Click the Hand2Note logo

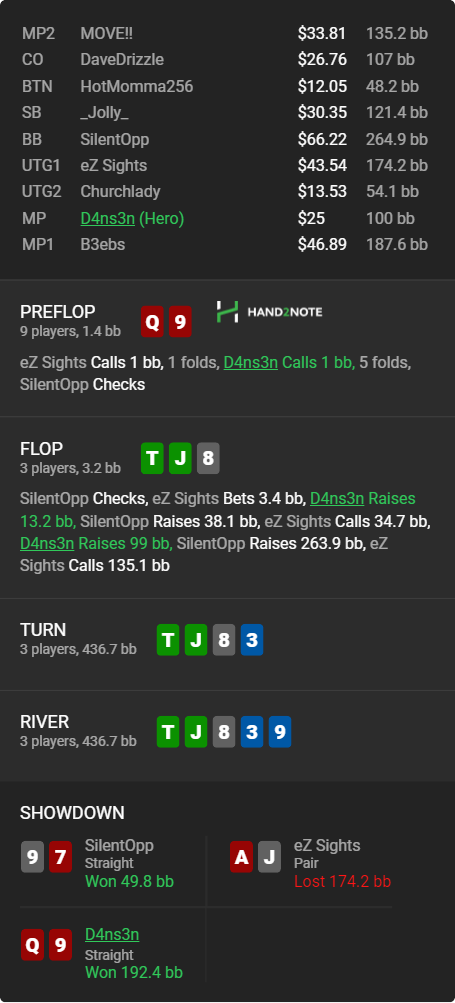click(x=269, y=312)
